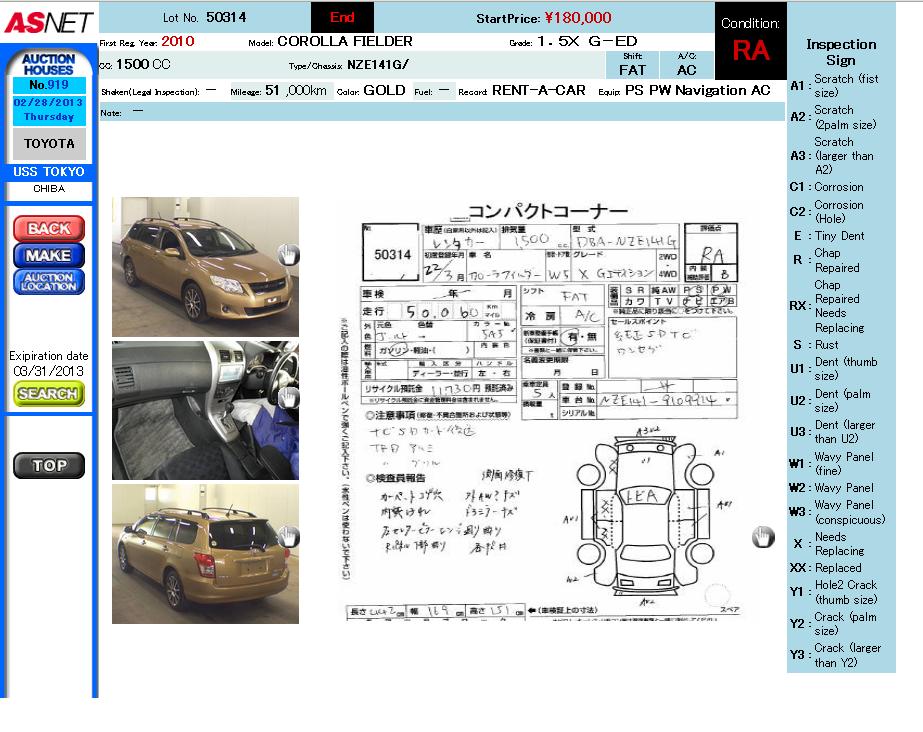Click the green SEARCH button

(49, 394)
